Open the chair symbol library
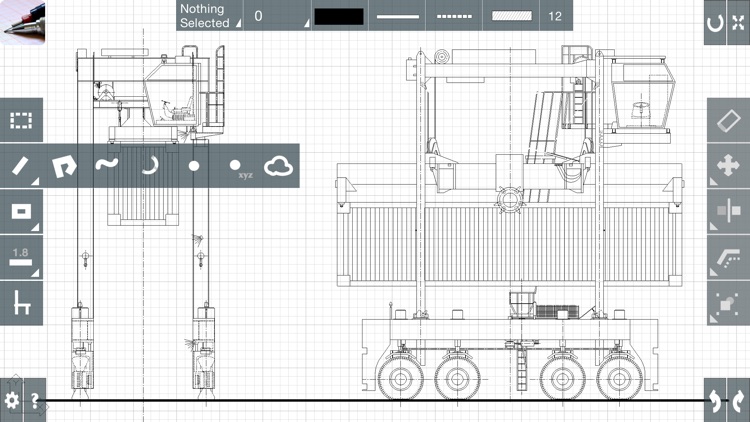 pos(21,303)
